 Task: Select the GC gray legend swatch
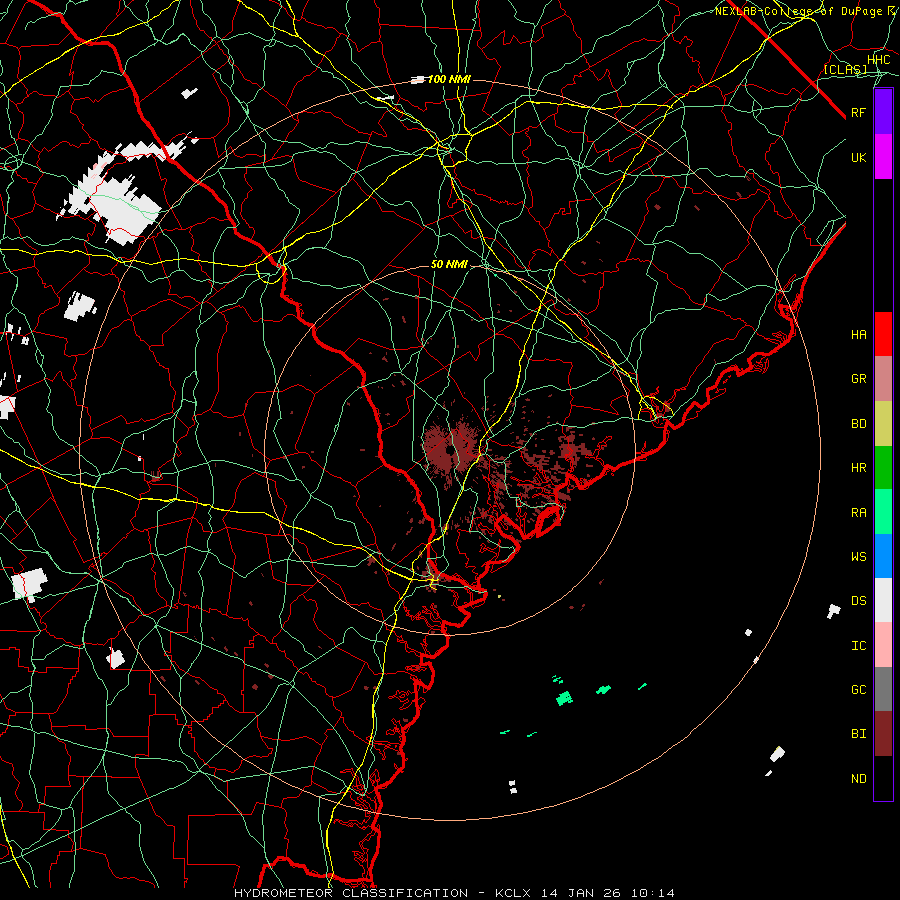(x=883, y=689)
